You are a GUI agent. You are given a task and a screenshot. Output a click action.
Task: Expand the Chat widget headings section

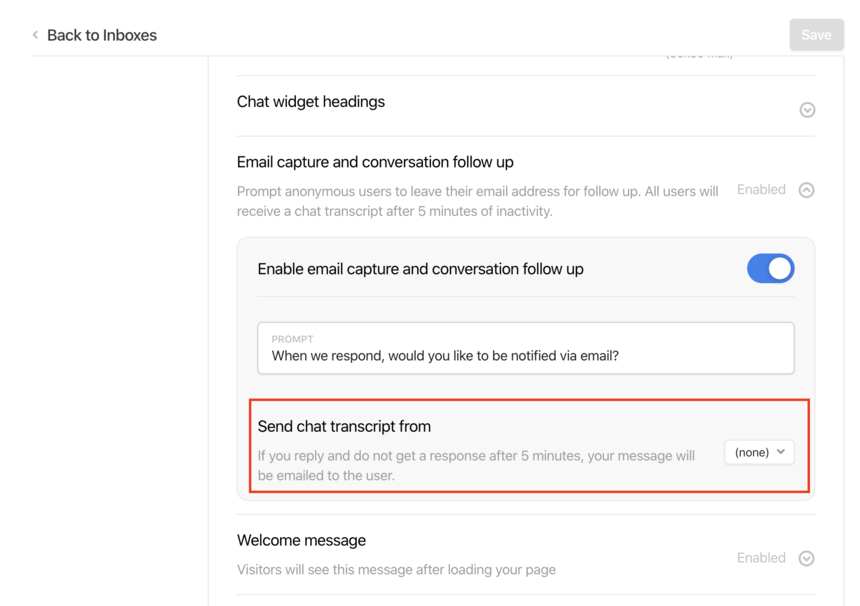807,110
